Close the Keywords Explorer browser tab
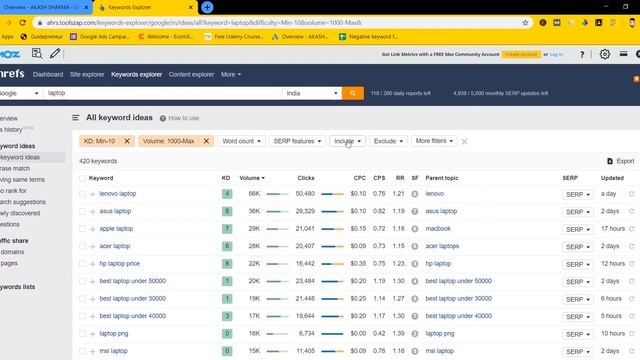 [191, 7]
